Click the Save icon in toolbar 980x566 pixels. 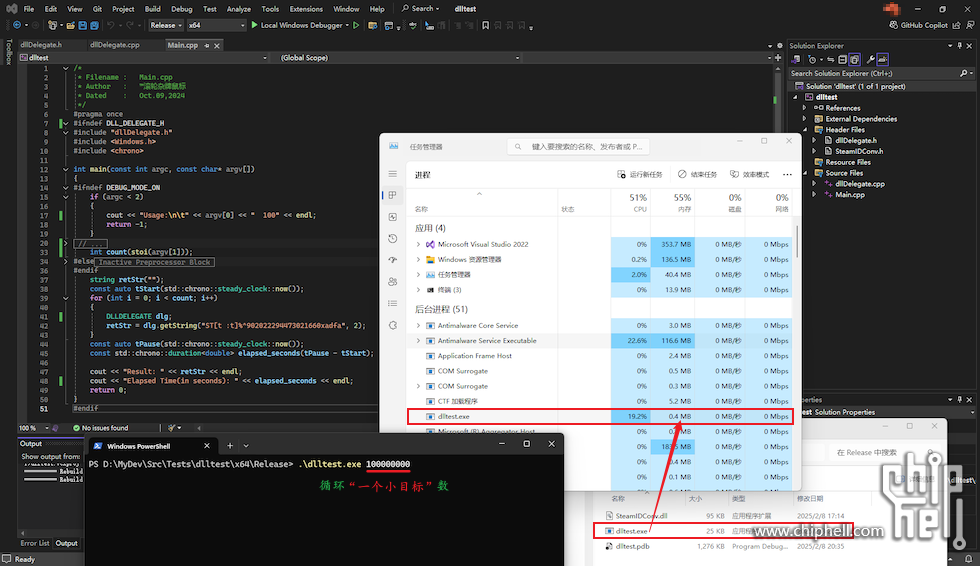(x=83, y=26)
